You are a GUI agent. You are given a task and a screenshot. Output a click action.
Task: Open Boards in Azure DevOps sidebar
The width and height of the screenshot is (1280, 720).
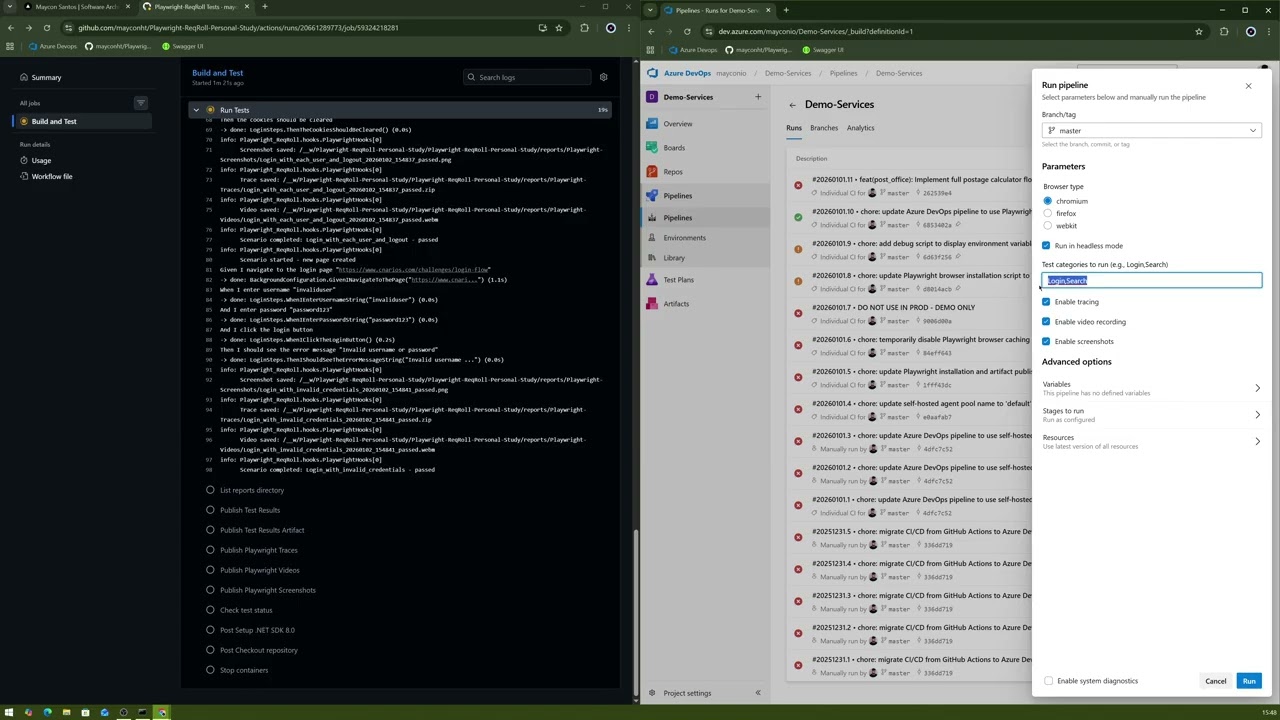(674, 147)
